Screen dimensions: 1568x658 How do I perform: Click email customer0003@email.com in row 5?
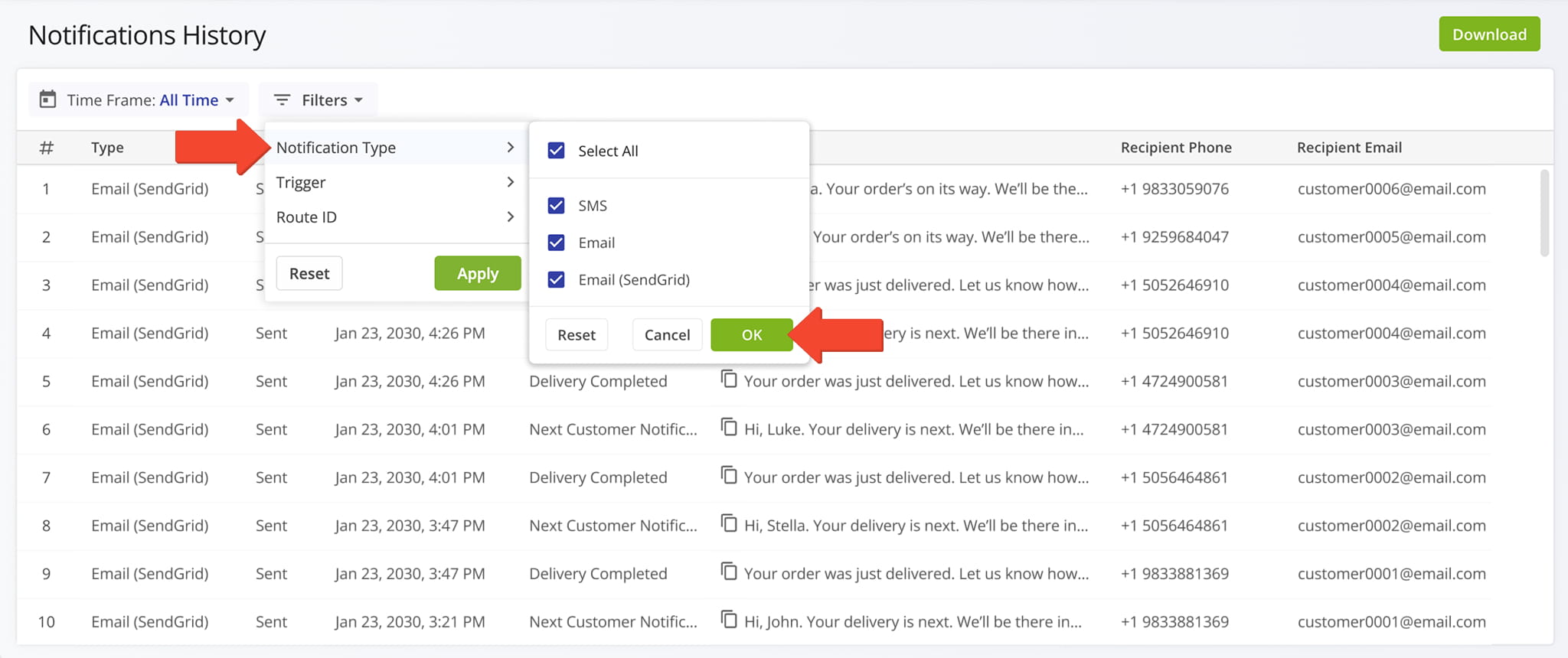click(x=1391, y=381)
